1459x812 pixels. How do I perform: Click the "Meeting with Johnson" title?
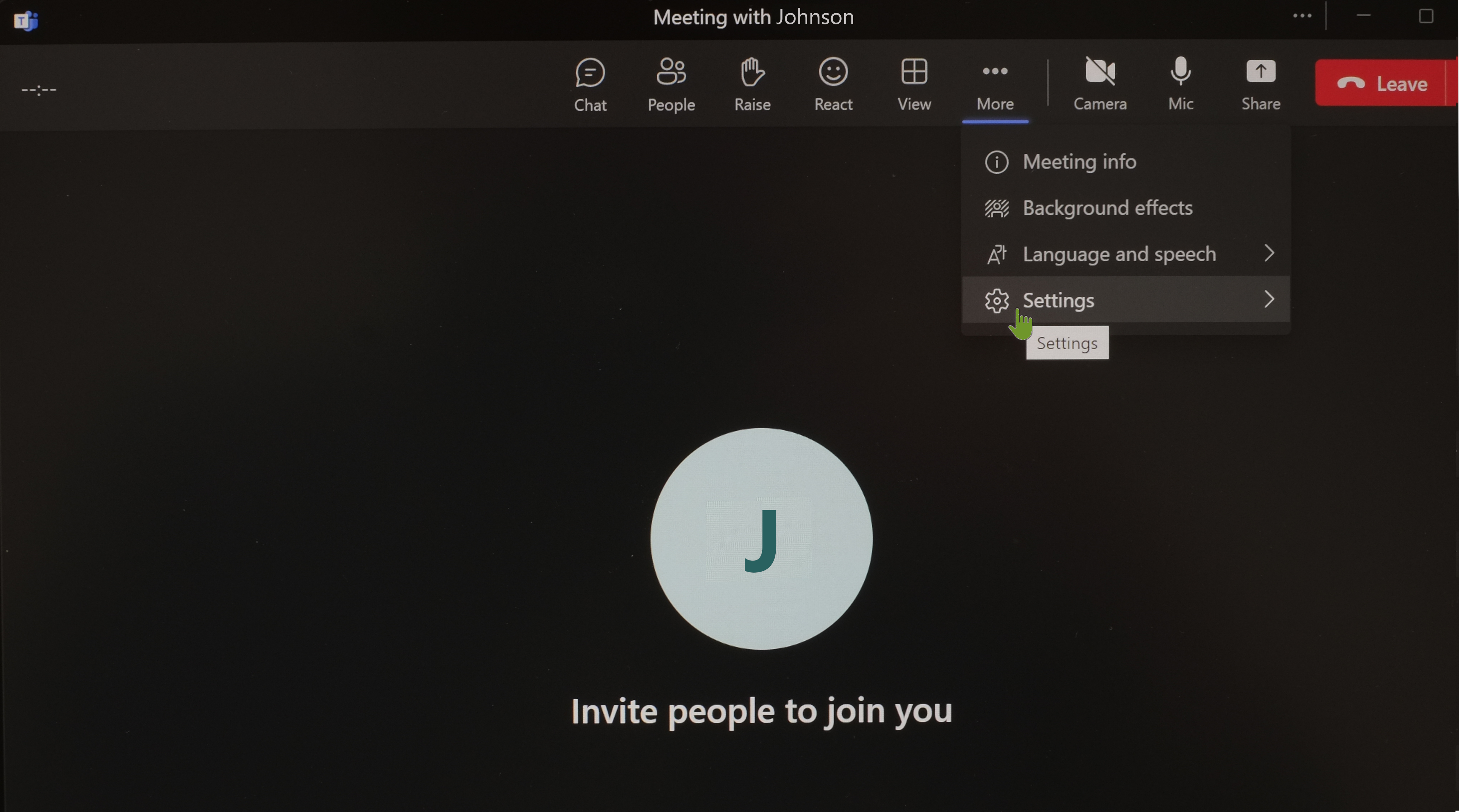coord(753,17)
